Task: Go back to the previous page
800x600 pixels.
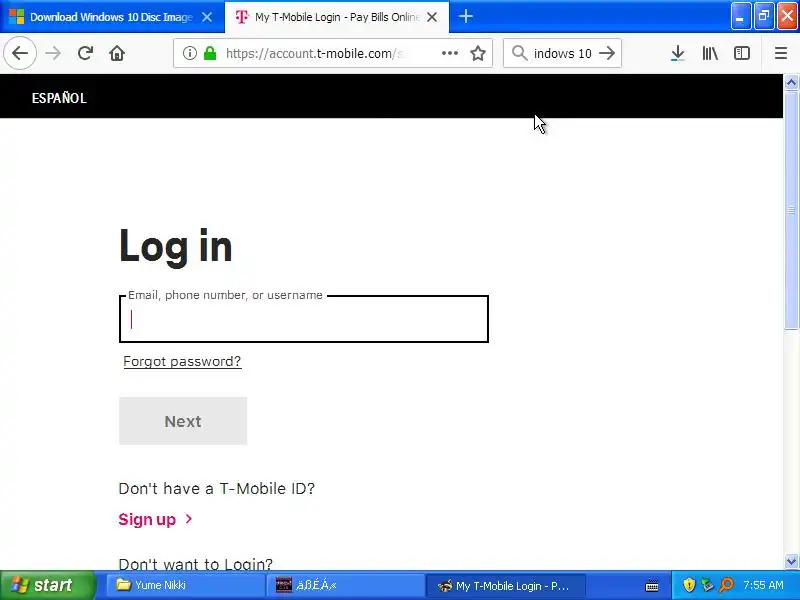Action: coord(20,53)
